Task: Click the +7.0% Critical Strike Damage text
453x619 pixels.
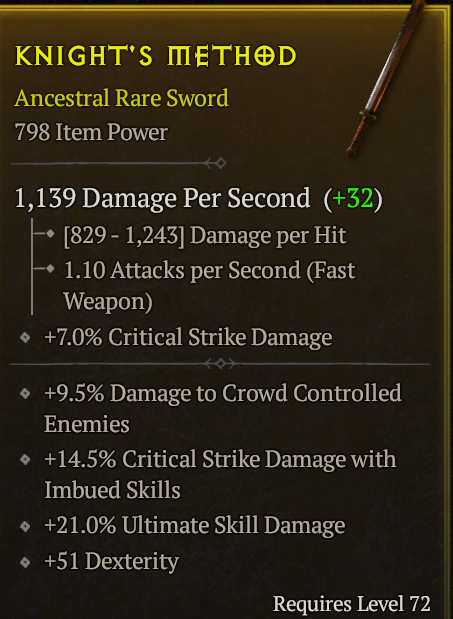Action: click(x=188, y=338)
